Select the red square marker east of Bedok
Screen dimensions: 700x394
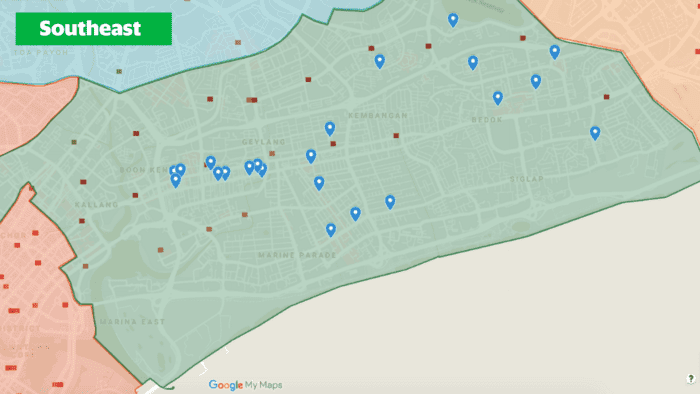(x=606, y=97)
